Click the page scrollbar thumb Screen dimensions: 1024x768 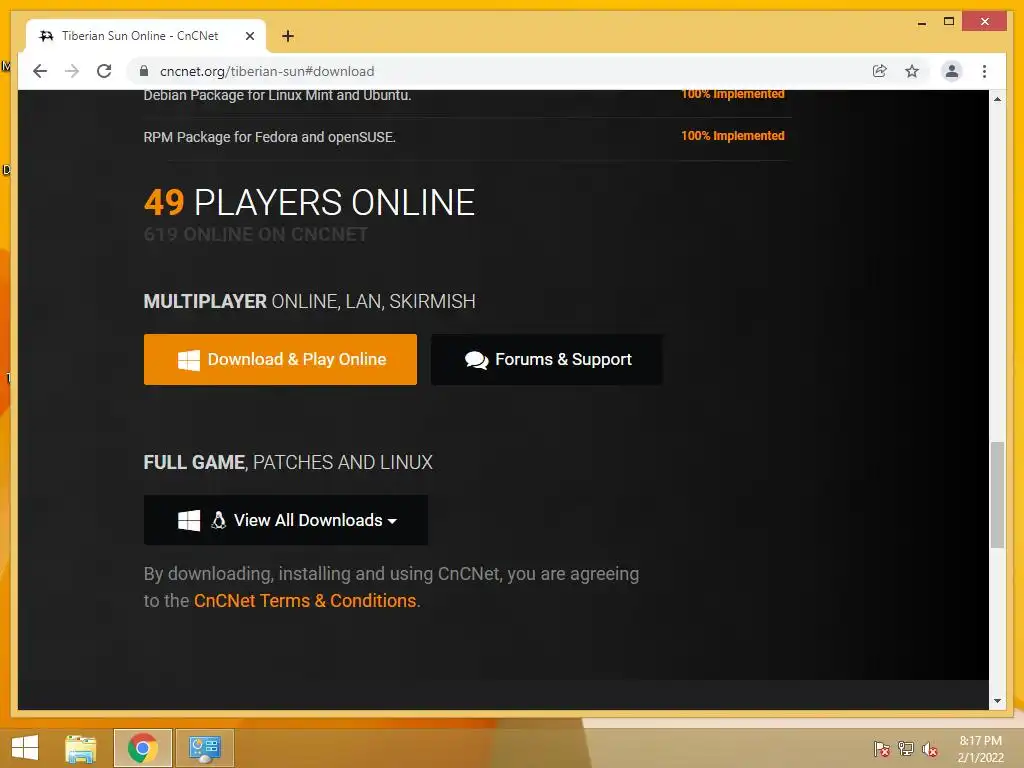click(x=997, y=495)
